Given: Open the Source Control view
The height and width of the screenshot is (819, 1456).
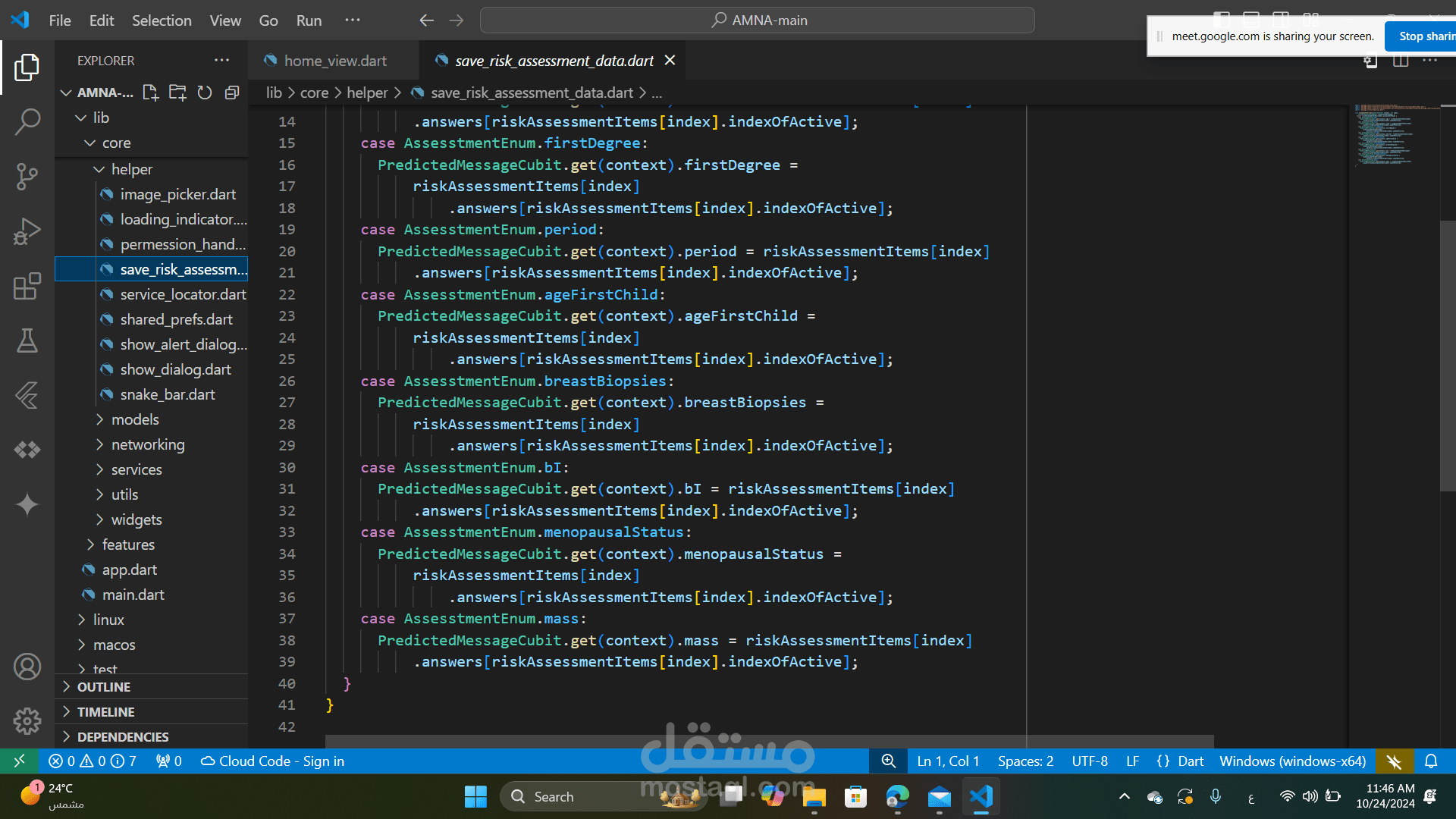Looking at the screenshot, I should coord(27,176).
